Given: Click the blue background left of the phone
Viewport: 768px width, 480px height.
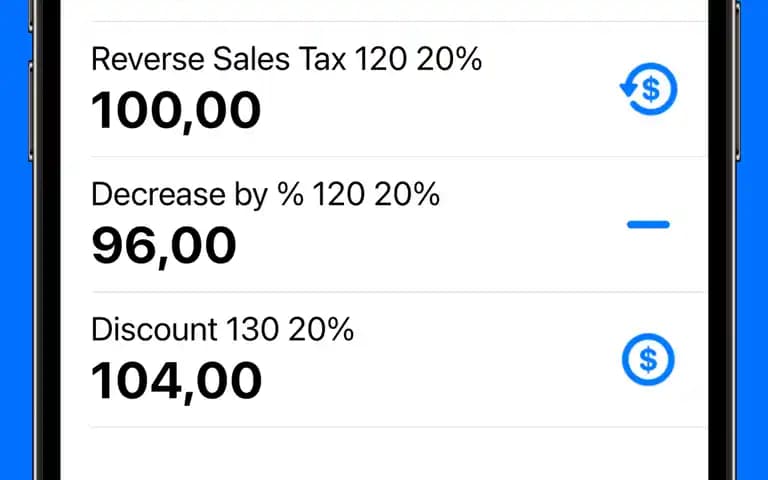Looking at the screenshot, I should 14,245.
